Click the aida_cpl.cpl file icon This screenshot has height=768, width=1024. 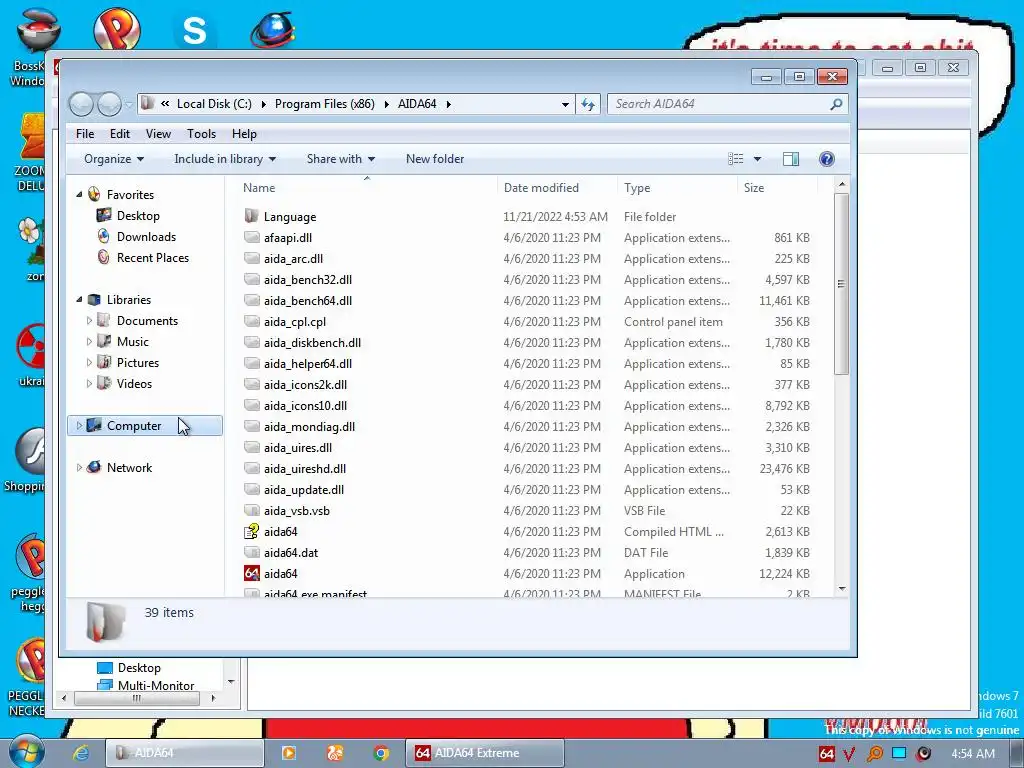coord(251,321)
